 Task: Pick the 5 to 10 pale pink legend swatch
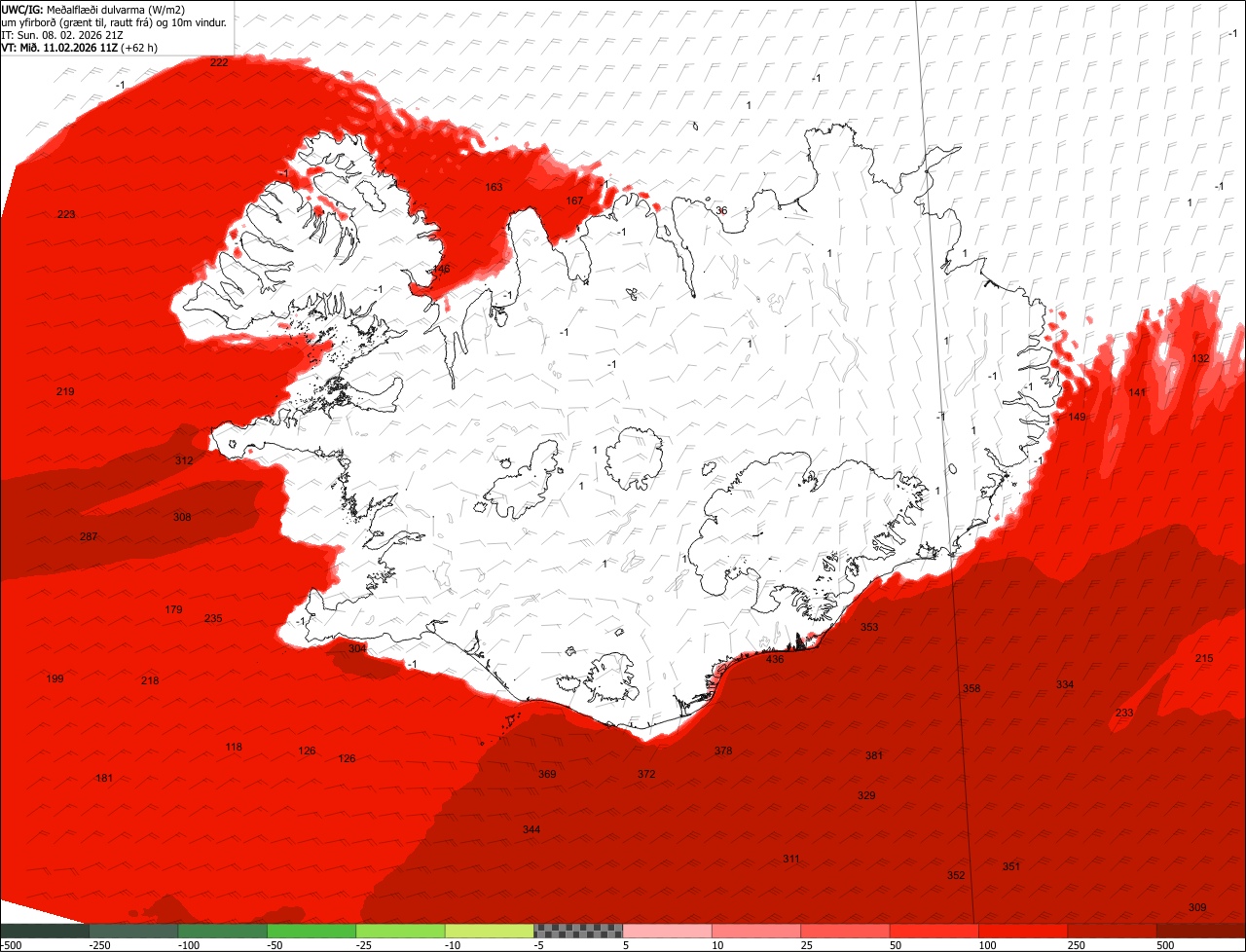(668, 931)
